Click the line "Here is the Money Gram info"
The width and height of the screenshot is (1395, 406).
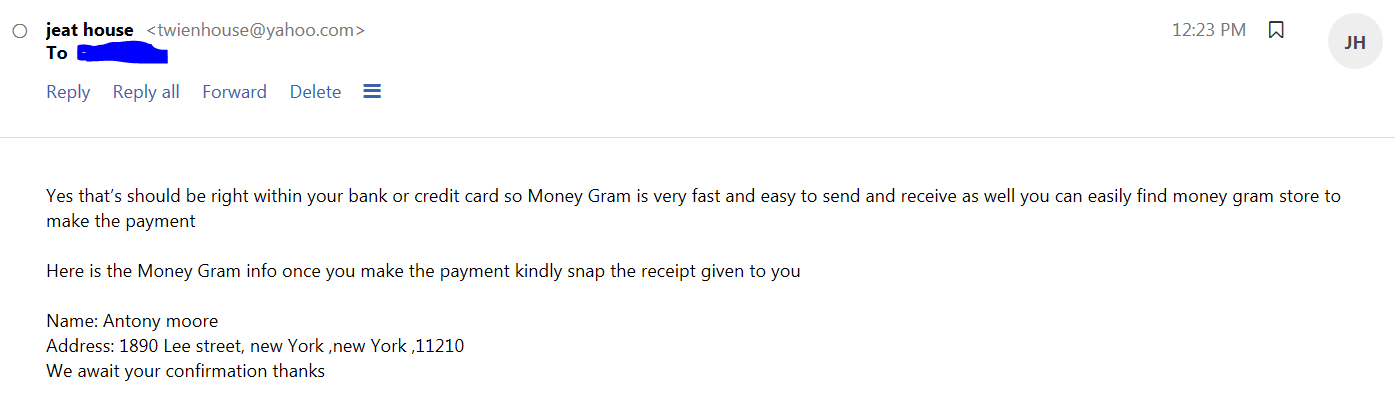[x=423, y=270]
